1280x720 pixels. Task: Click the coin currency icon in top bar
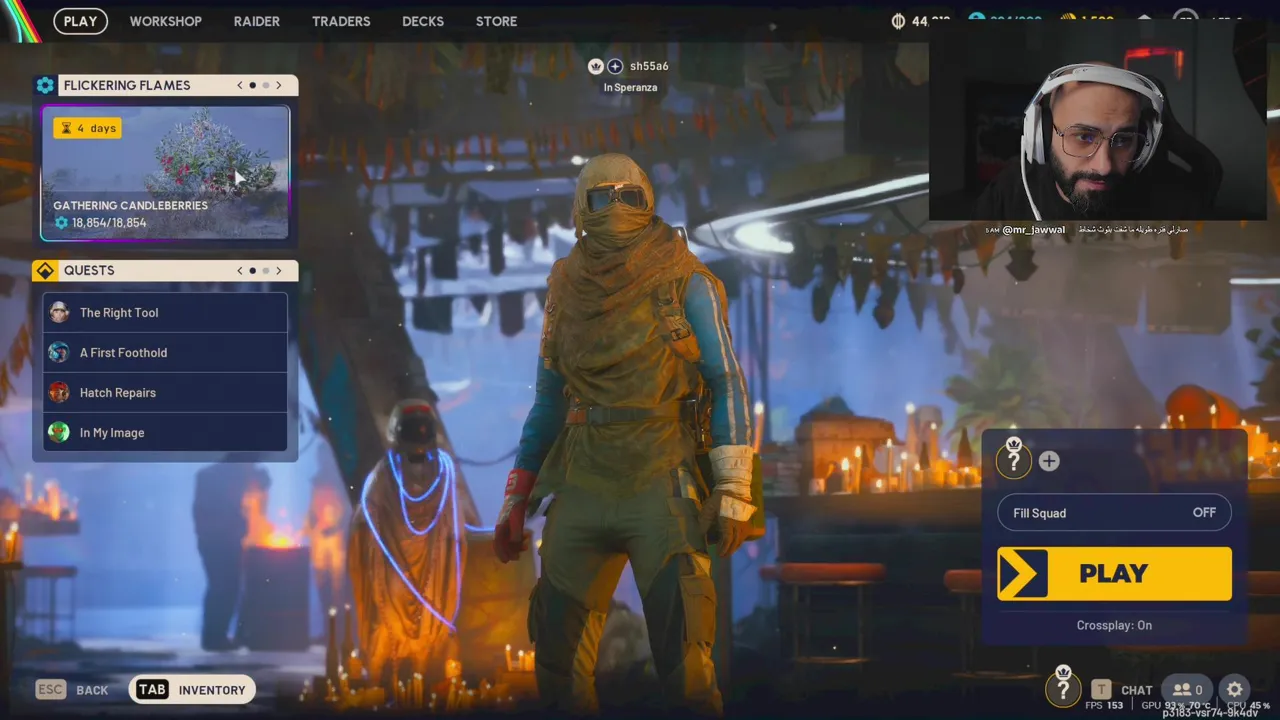click(898, 21)
